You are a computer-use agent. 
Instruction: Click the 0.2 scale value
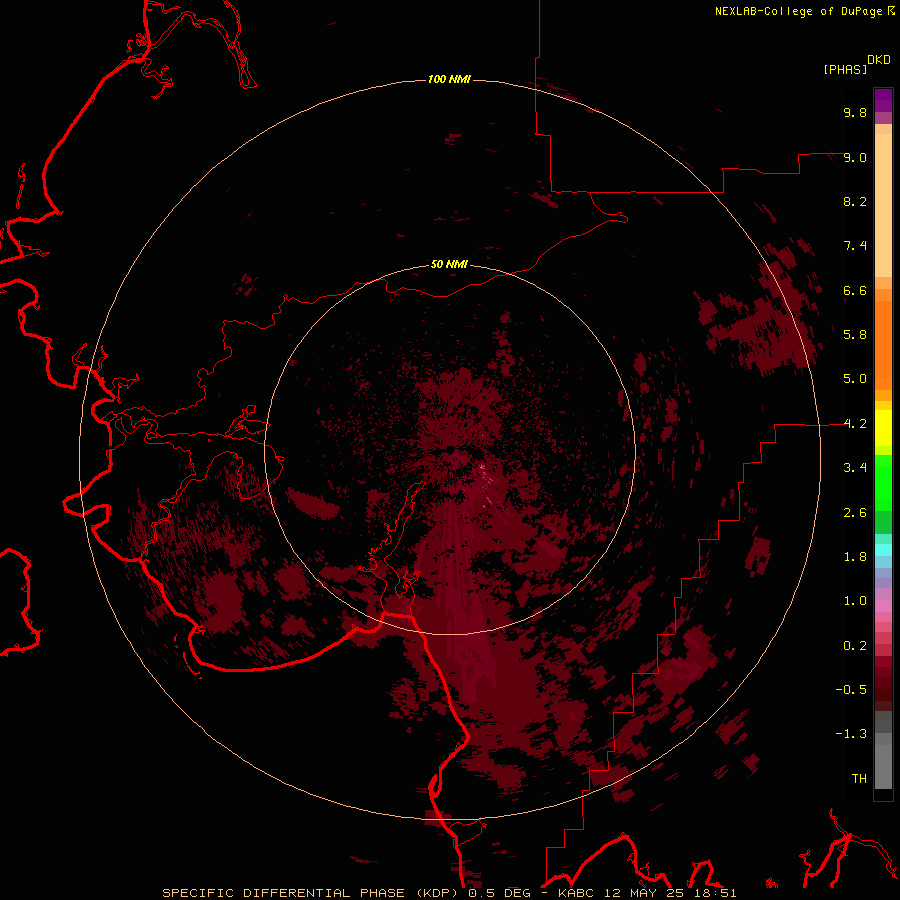(x=855, y=646)
